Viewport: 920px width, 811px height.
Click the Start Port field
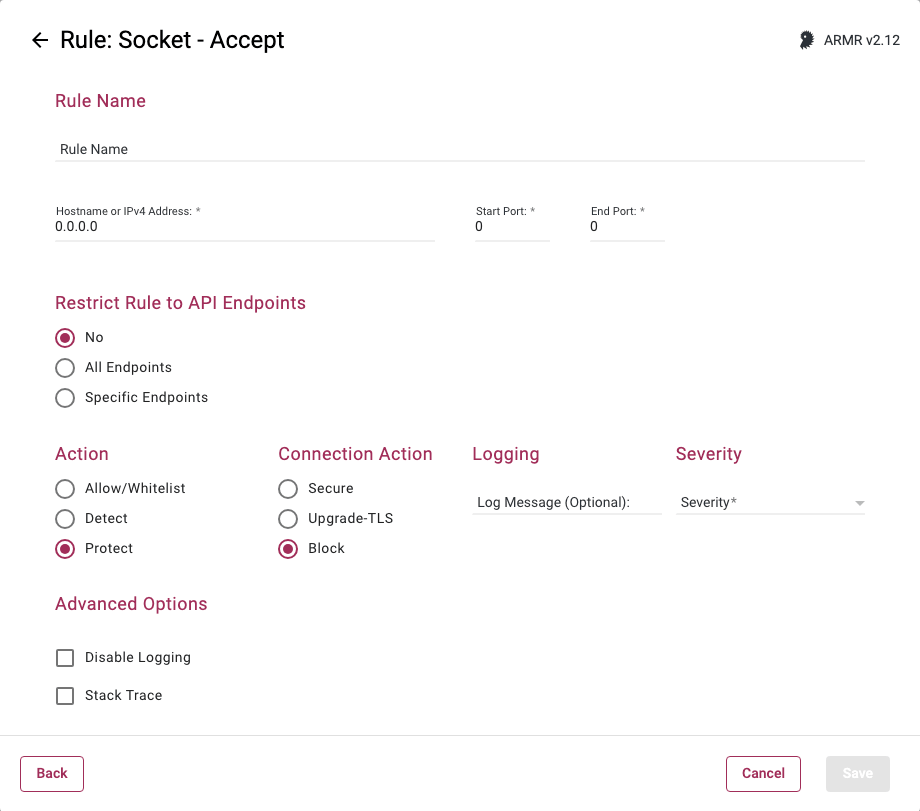coord(511,227)
